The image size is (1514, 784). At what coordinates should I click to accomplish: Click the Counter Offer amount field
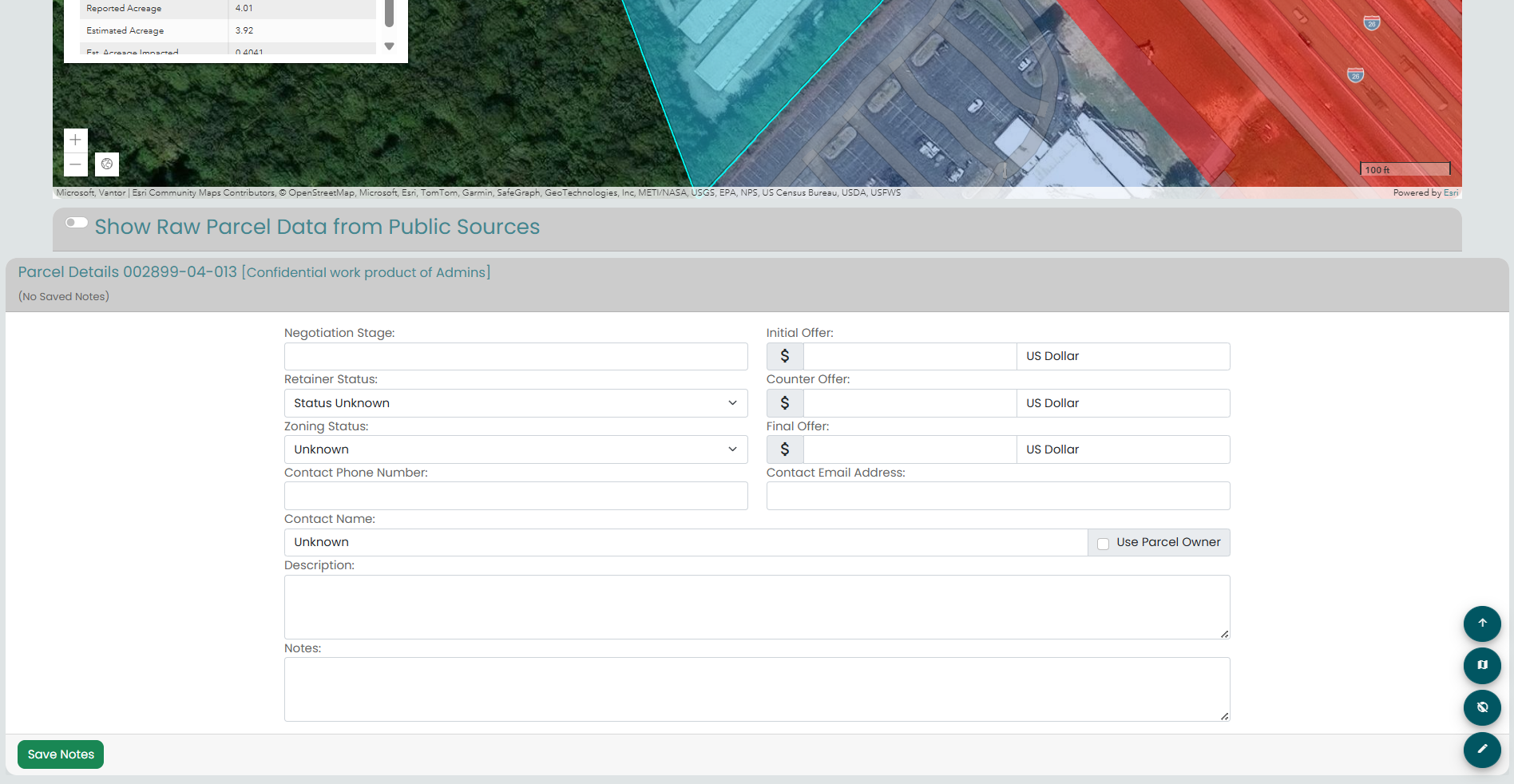(910, 403)
